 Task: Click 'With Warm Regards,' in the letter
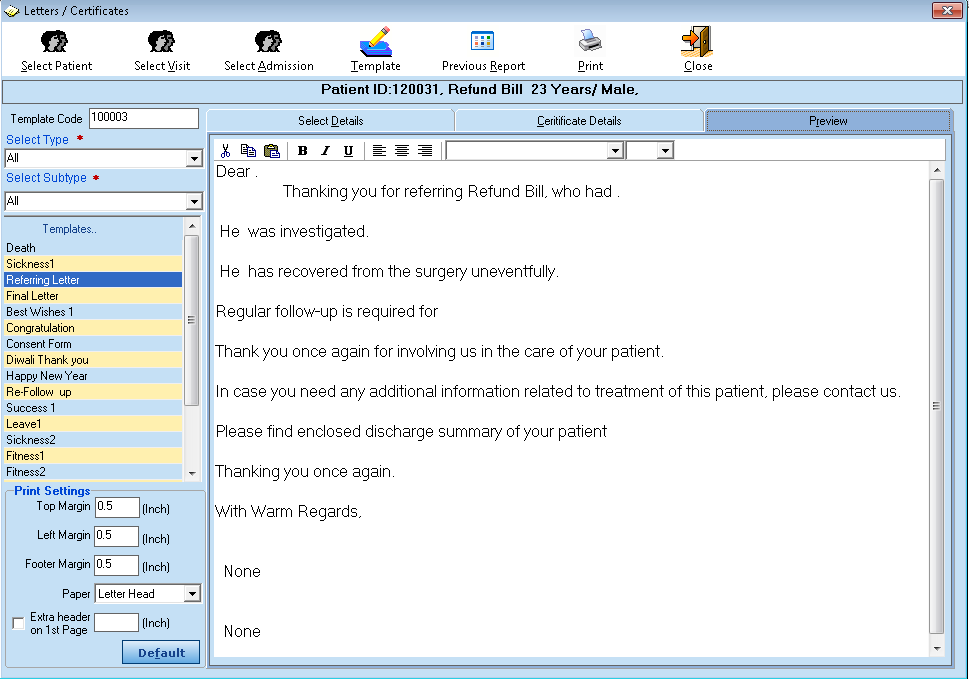tap(288, 512)
